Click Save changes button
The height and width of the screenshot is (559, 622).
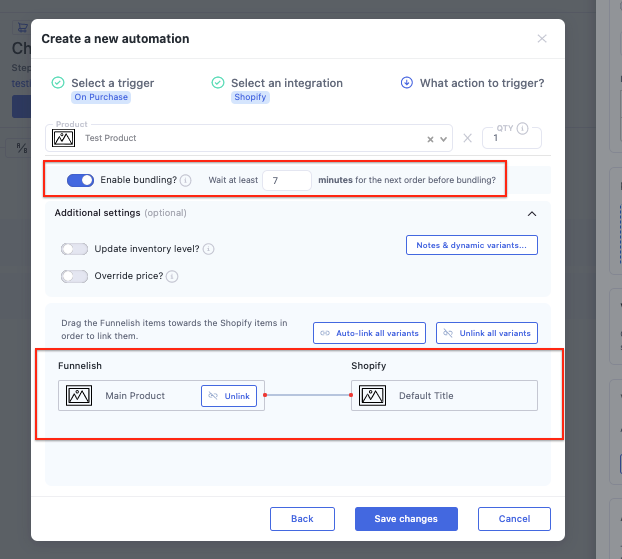tap(406, 519)
